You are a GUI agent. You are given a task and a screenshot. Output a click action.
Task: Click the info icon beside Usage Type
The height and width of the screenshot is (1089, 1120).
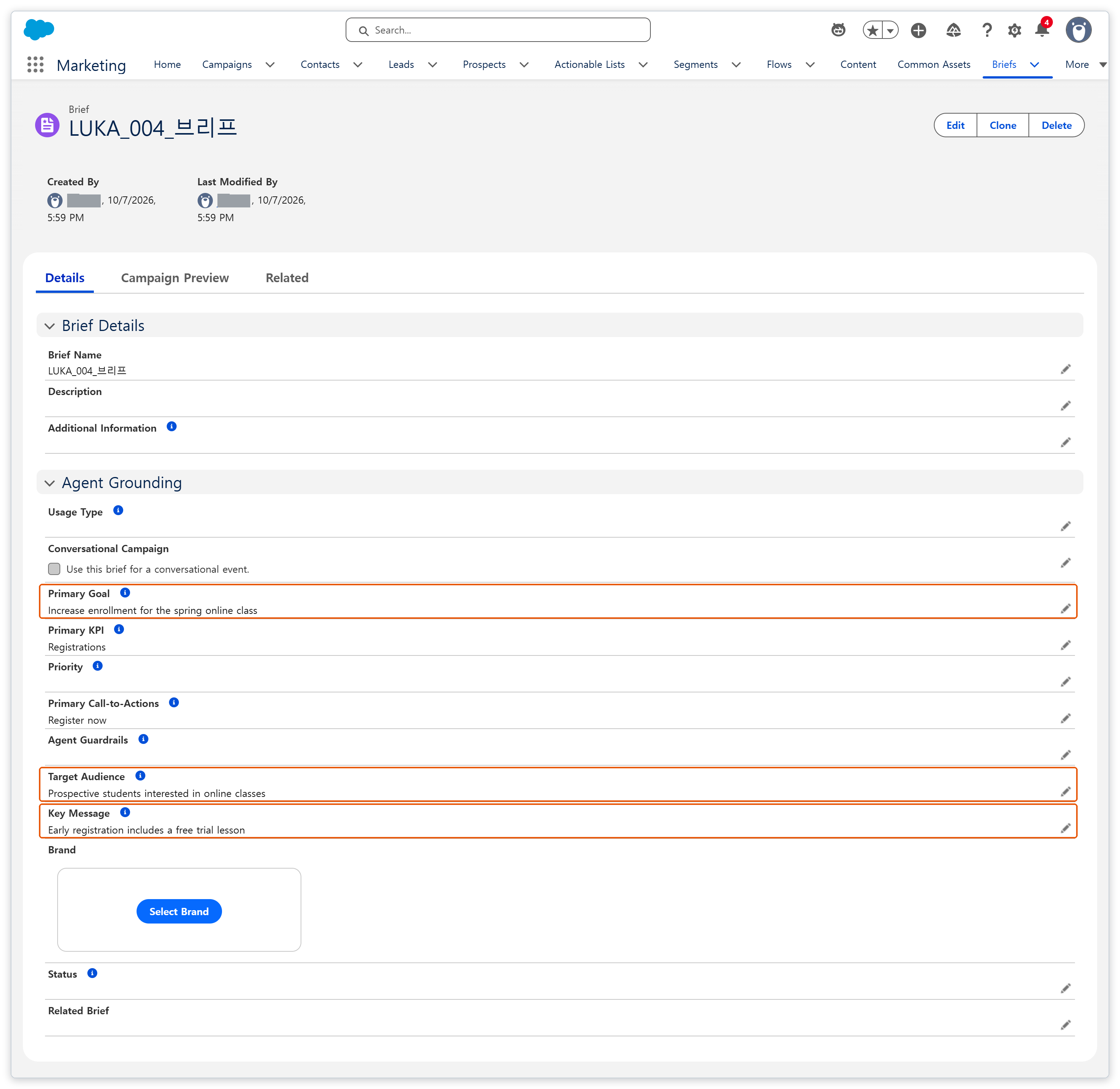tap(119, 511)
